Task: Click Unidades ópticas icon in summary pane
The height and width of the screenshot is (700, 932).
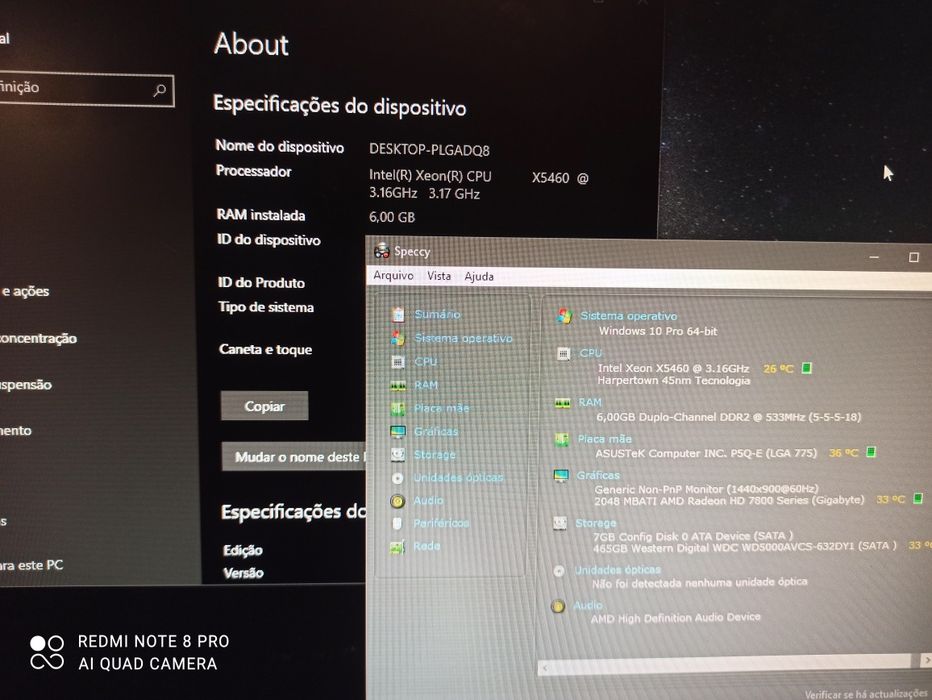Action: [559, 570]
